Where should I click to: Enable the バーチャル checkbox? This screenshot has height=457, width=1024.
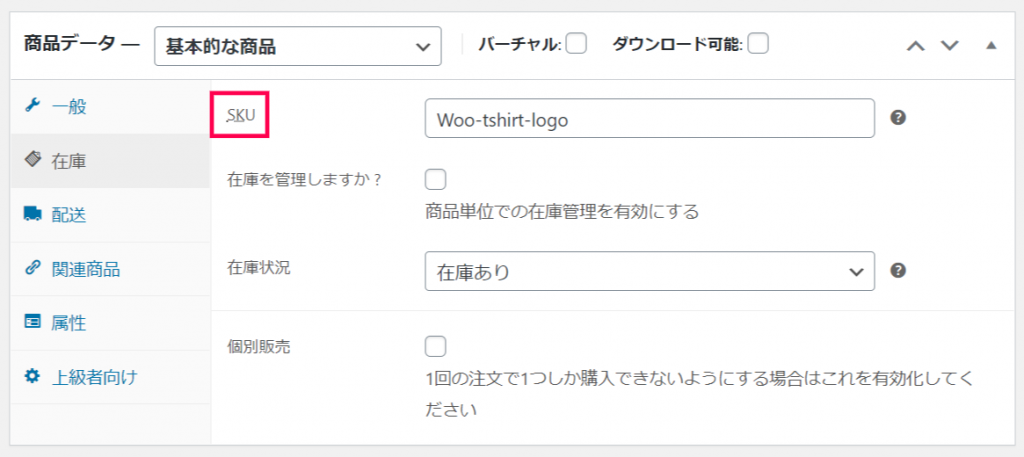[x=576, y=44]
